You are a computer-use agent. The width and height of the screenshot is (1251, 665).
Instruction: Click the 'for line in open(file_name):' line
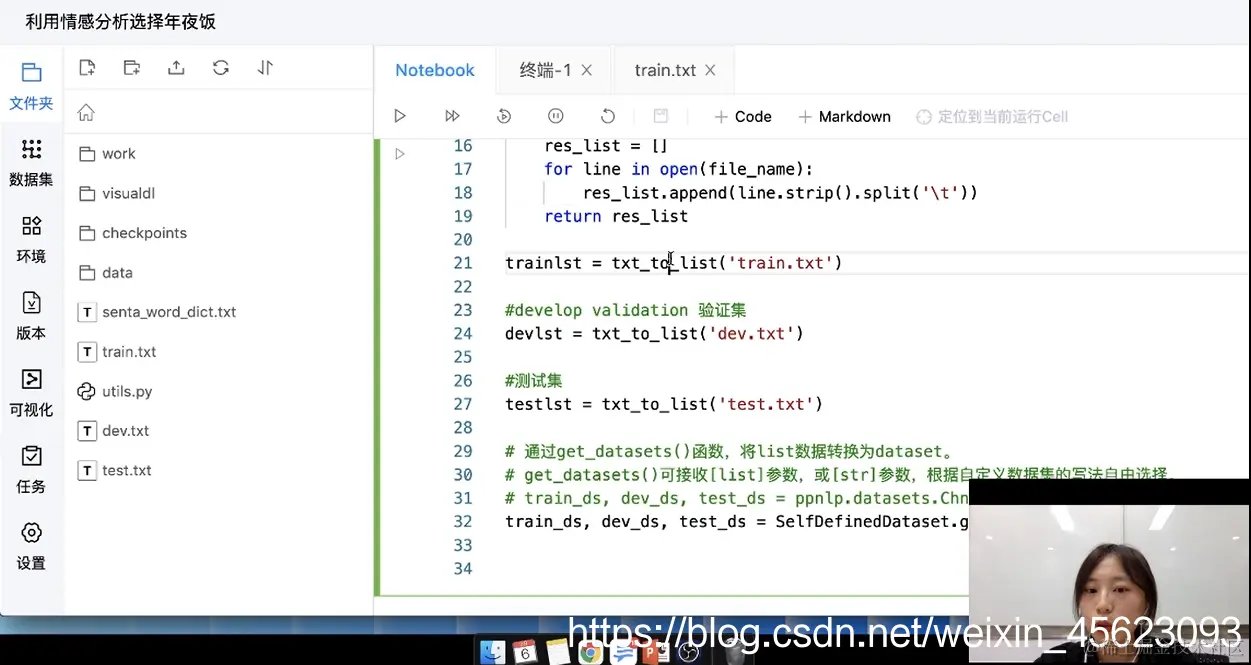point(679,169)
